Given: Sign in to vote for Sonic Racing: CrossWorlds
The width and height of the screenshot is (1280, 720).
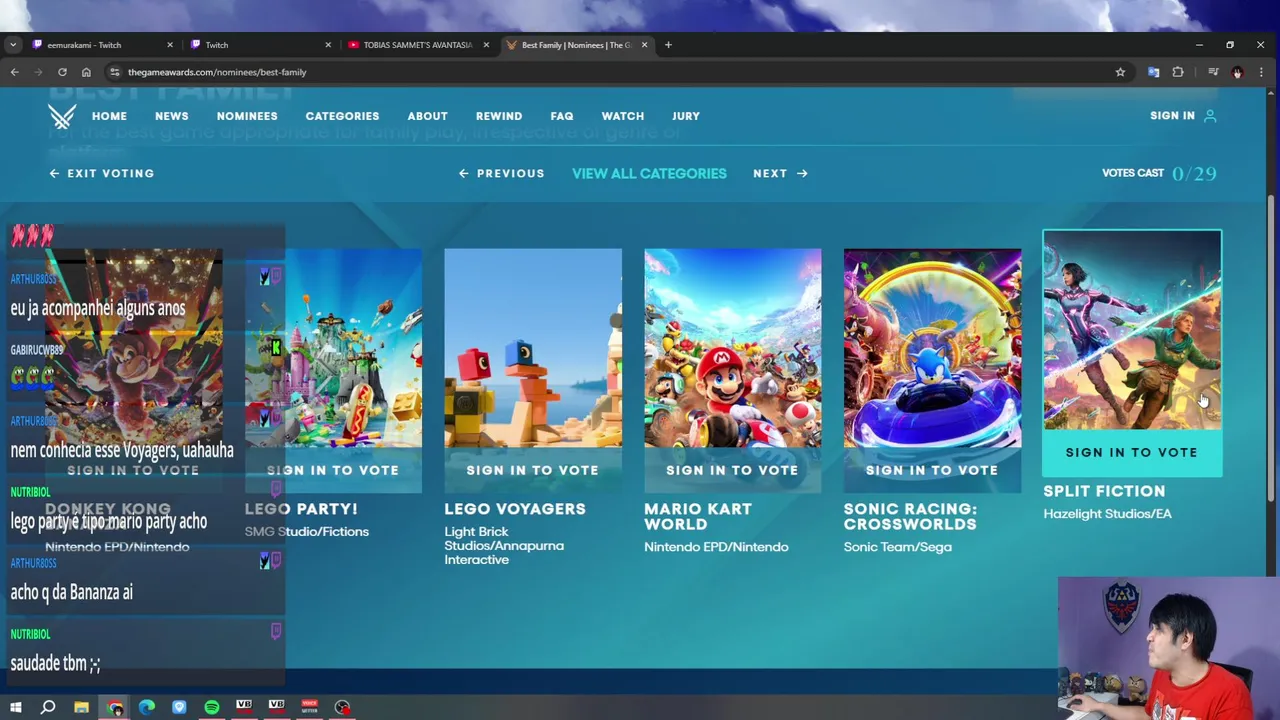Looking at the screenshot, I should coord(932,470).
